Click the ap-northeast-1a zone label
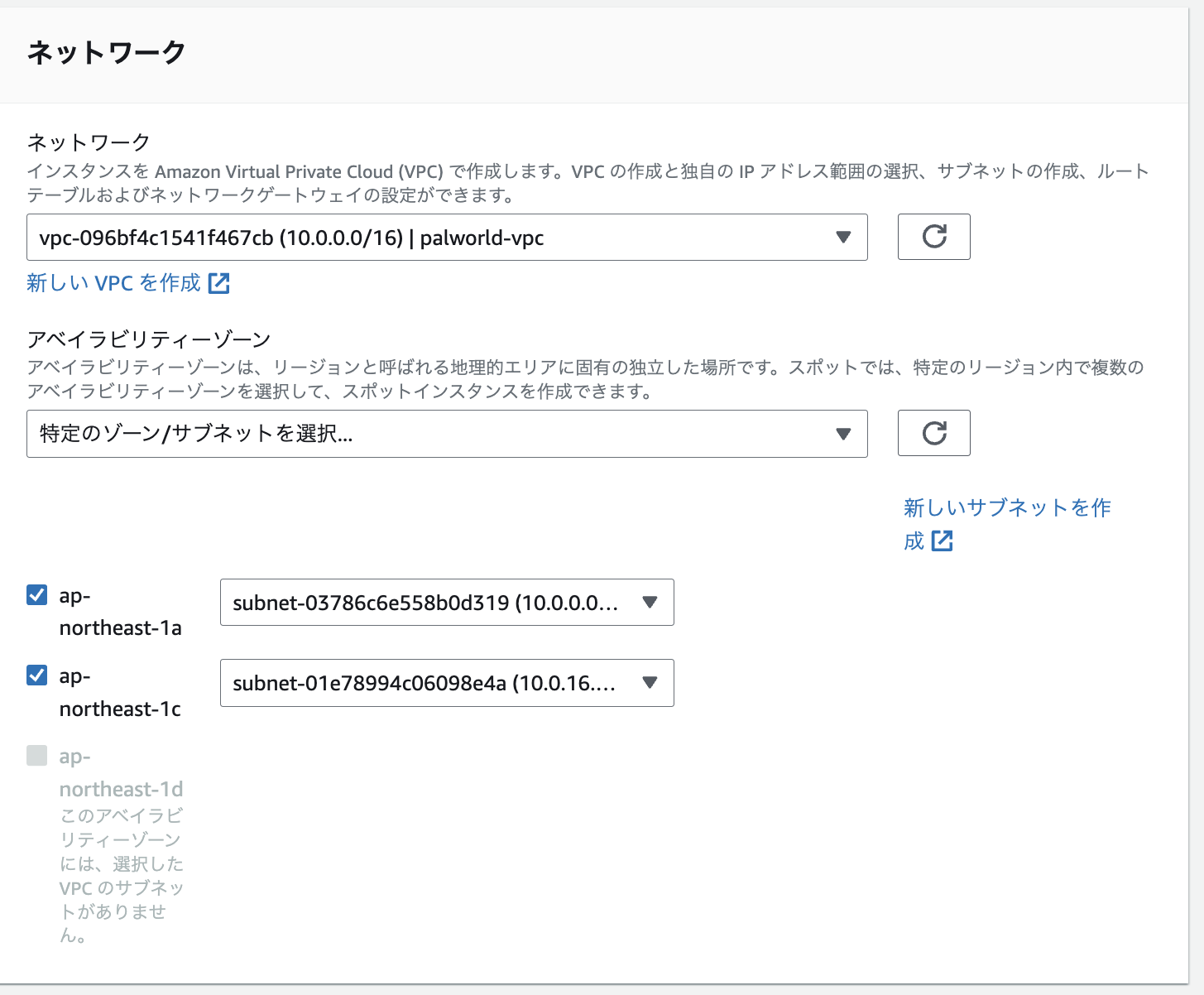 [120, 612]
